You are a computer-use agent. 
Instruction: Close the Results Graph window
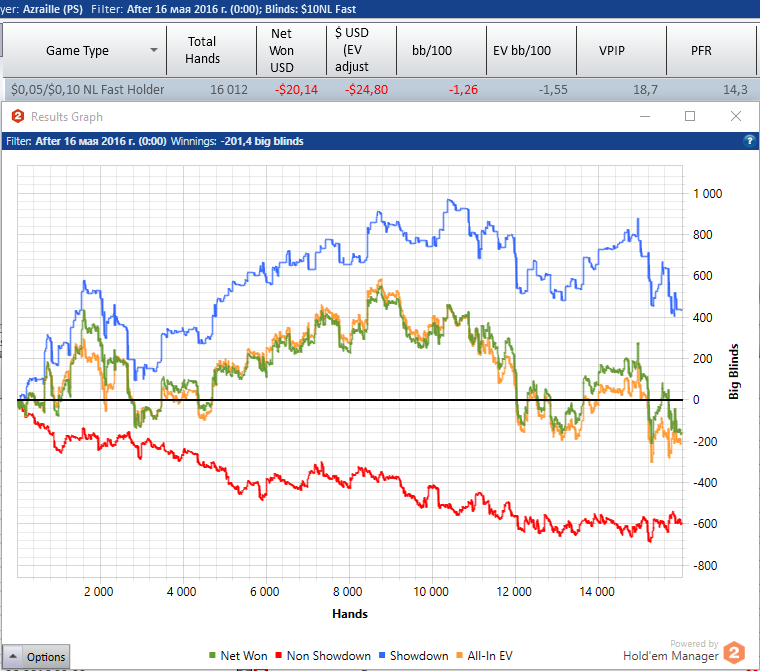click(x=736, y=116)
